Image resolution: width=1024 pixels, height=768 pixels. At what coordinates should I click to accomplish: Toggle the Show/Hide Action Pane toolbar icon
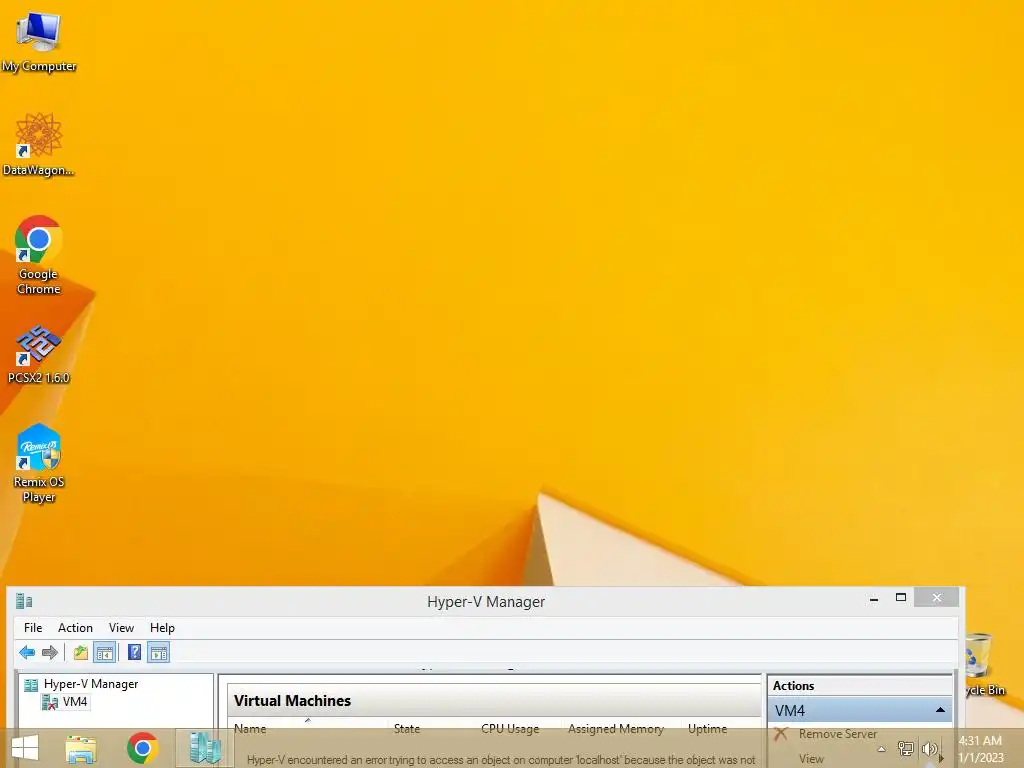[159, 652]
